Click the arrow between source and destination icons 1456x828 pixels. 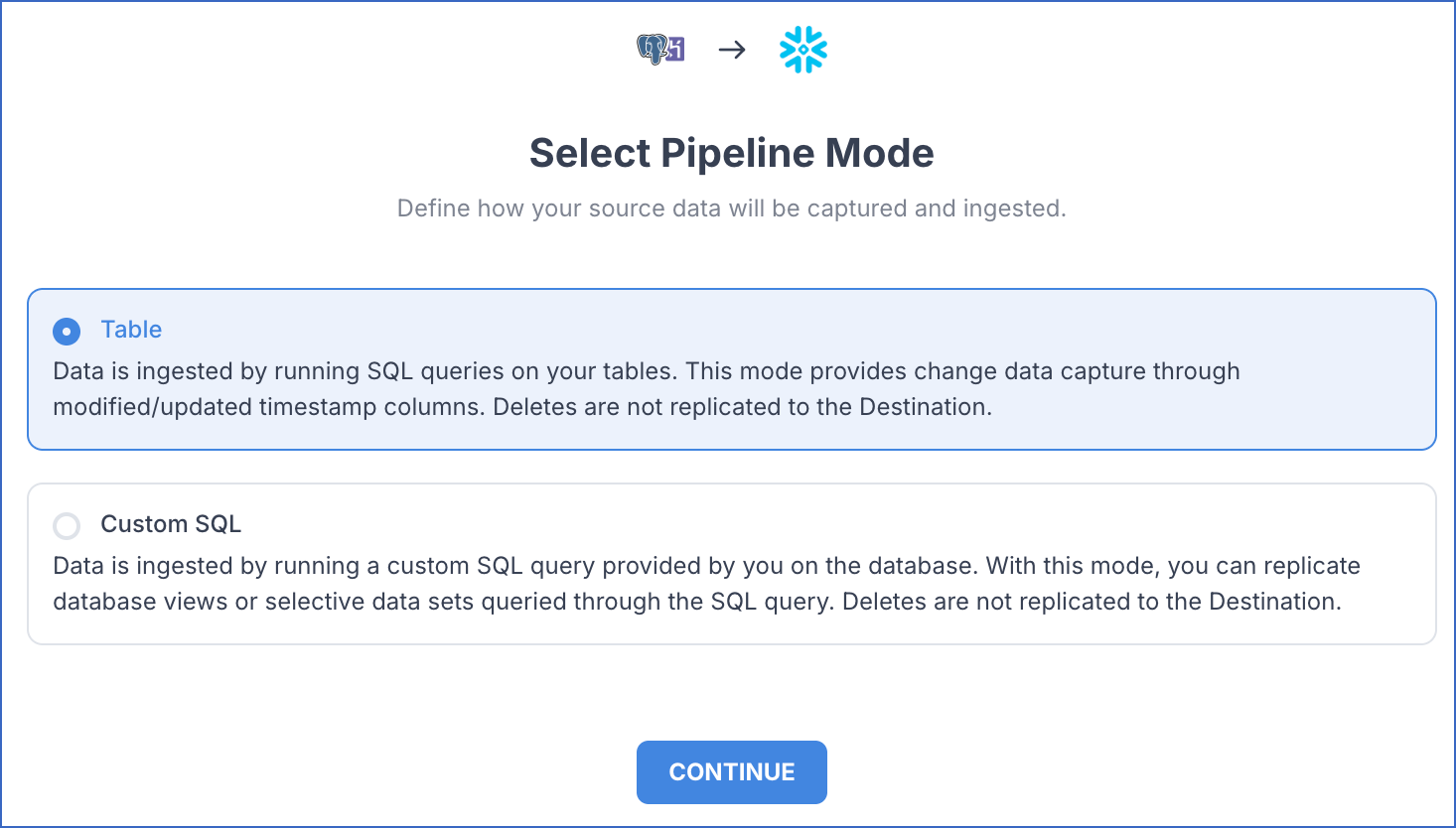click(x=732, y=50)
